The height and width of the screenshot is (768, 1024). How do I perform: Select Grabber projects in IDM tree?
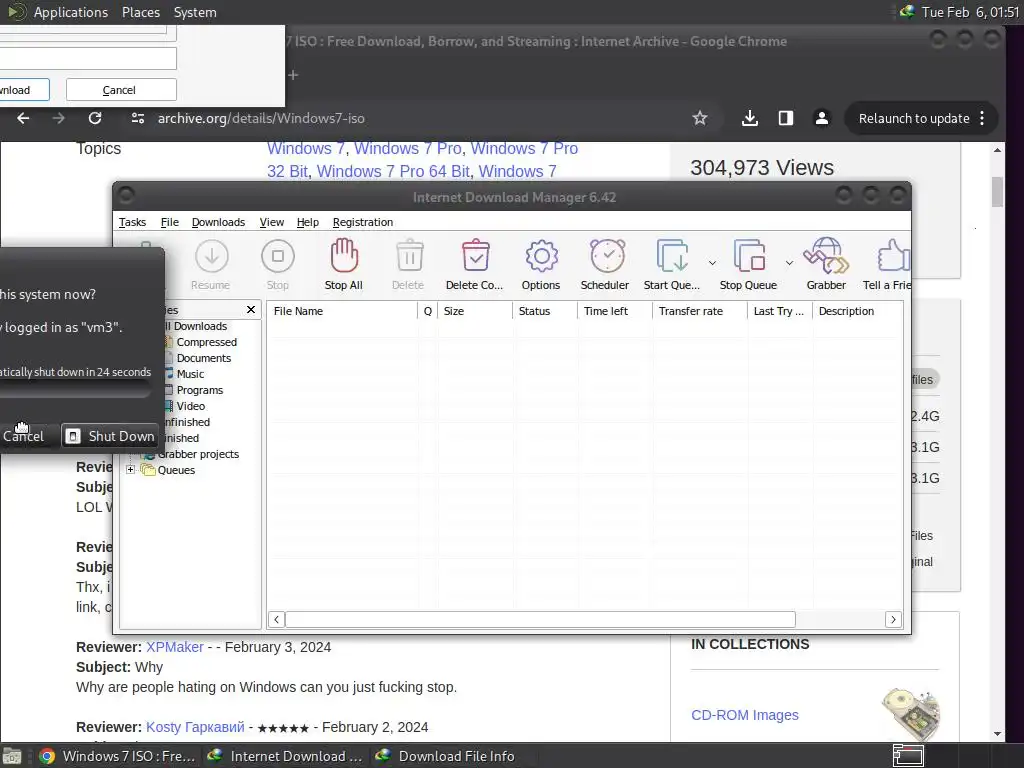click(198, 454)
